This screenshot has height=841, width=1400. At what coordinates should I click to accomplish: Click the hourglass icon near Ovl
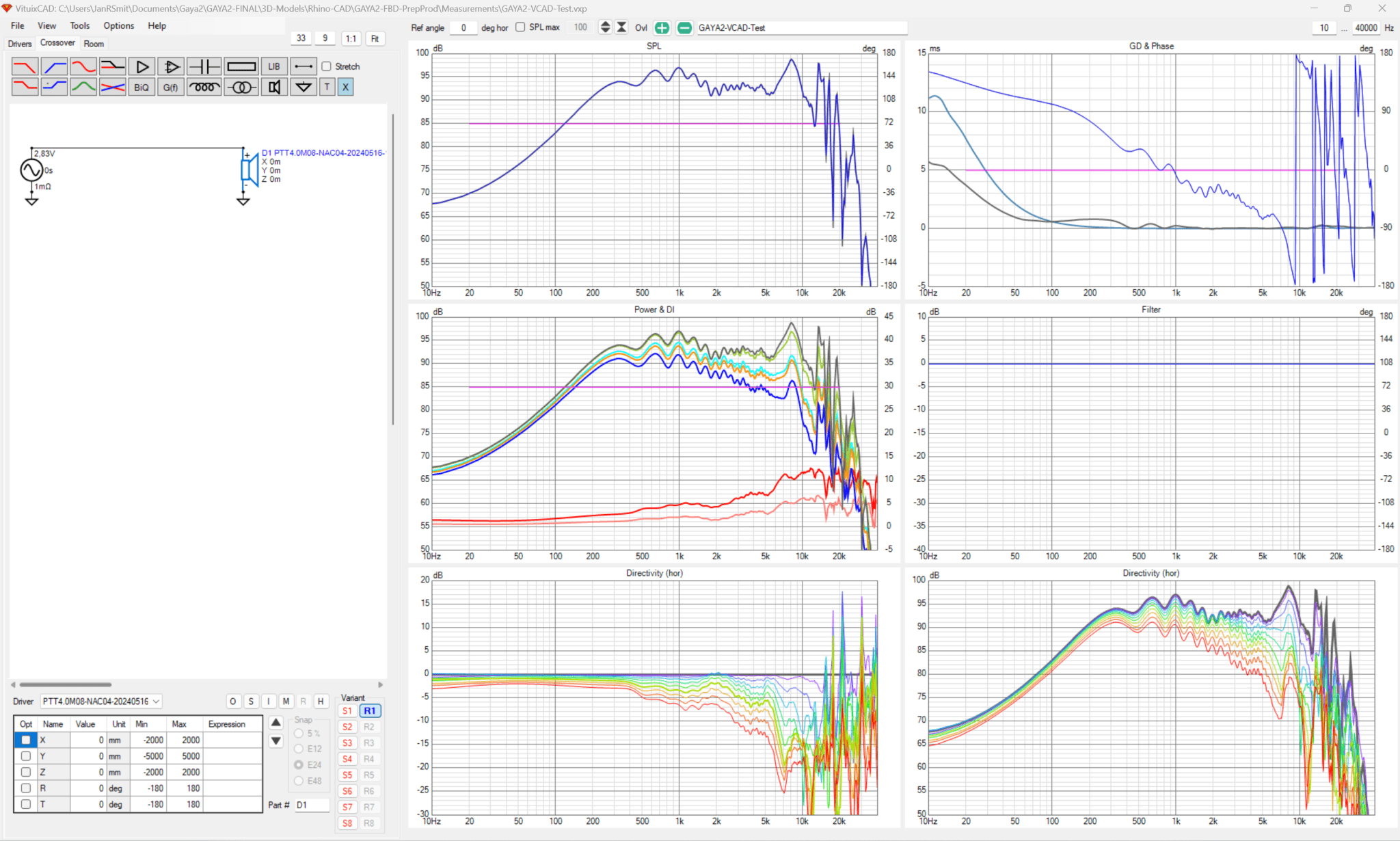coord(621,27)
